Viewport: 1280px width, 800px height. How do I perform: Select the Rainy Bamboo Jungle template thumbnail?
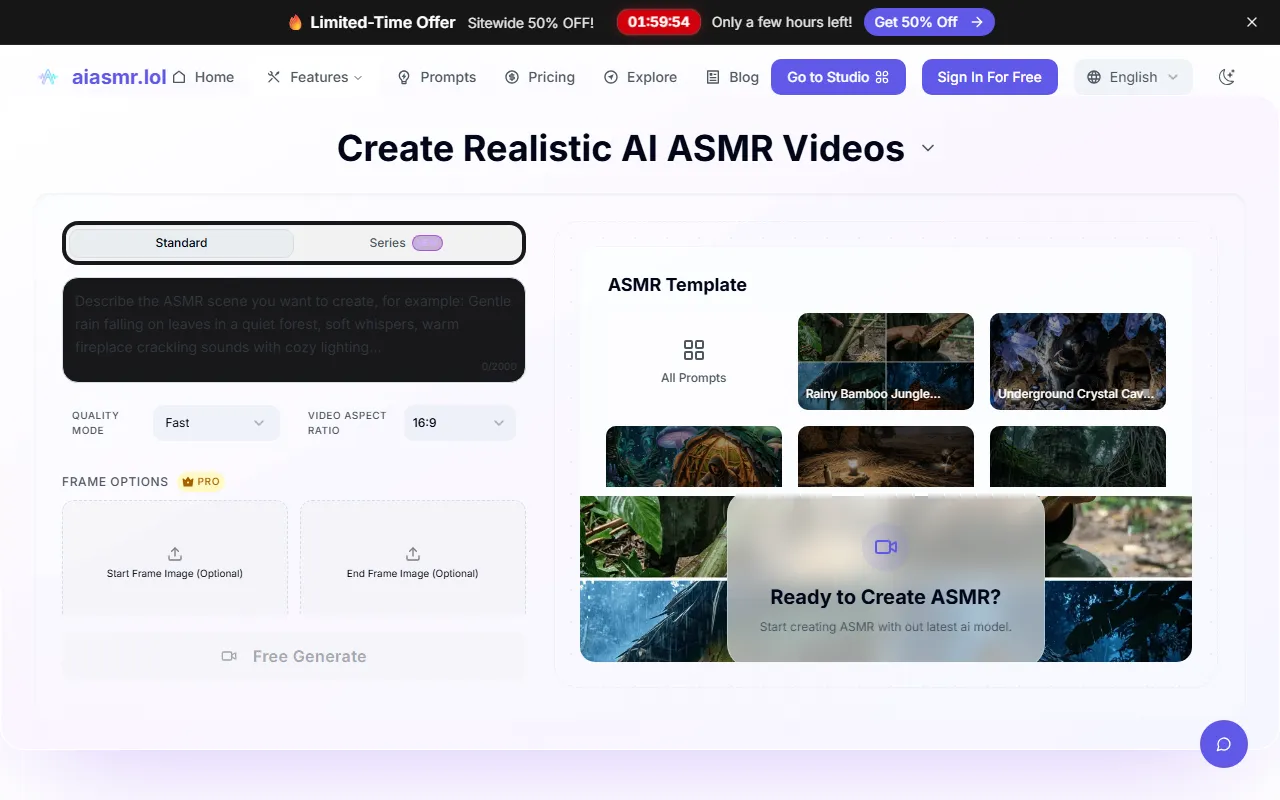[885, 361]
